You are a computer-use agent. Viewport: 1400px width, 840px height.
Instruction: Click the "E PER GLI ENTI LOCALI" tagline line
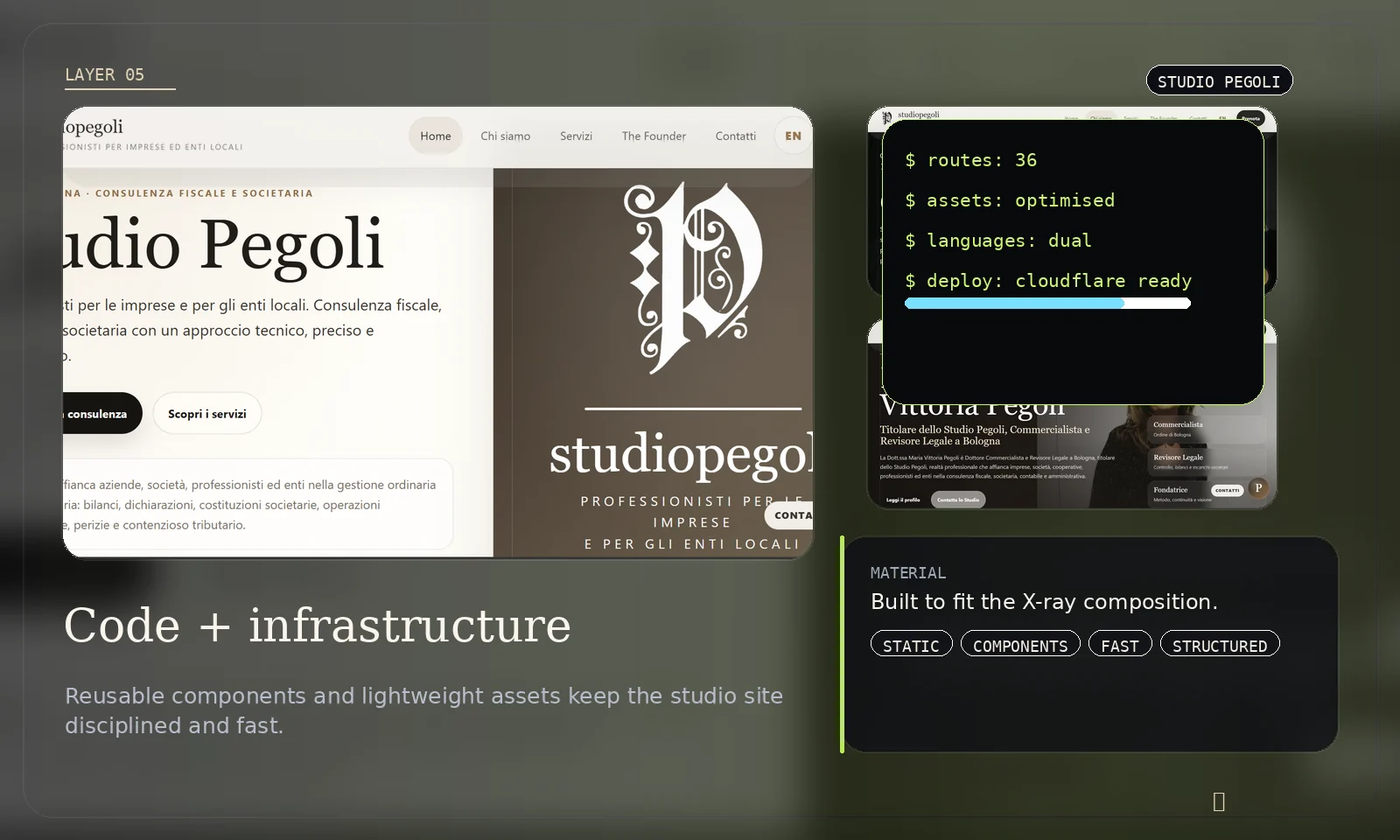pos(692,544)
